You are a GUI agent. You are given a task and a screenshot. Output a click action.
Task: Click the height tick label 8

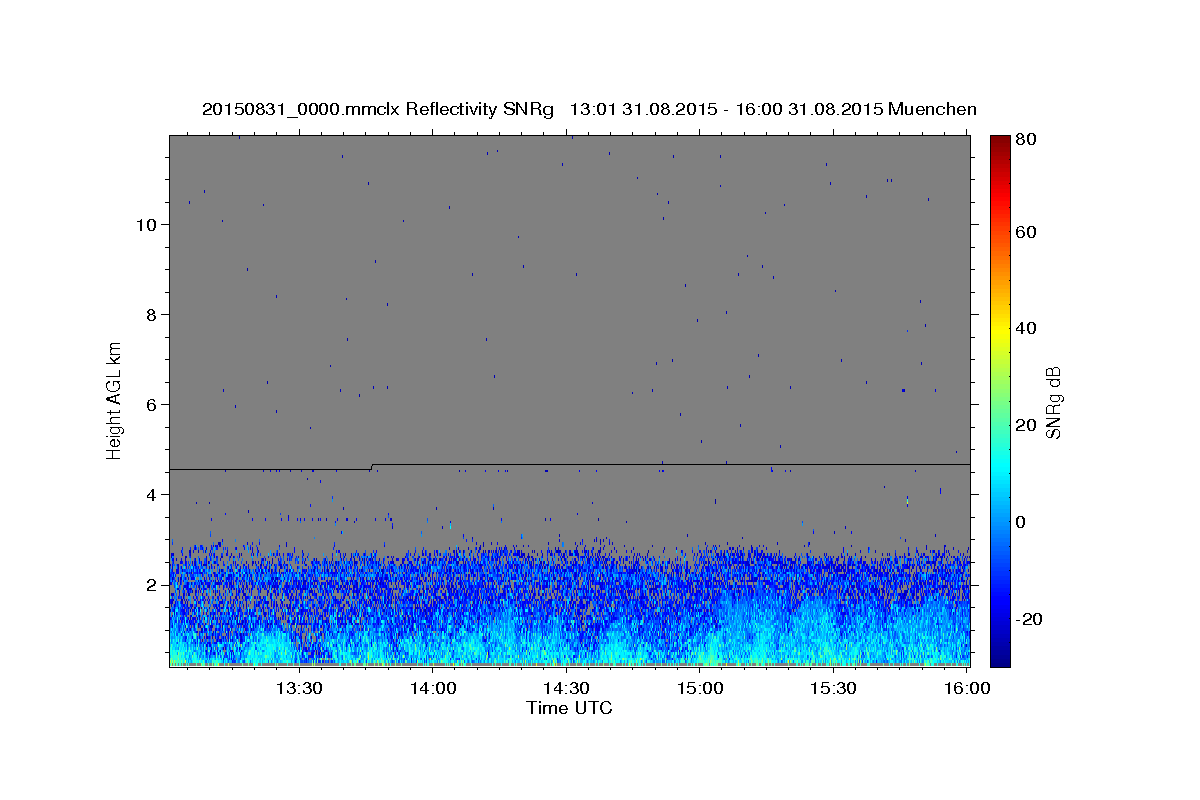click(149, 315)
